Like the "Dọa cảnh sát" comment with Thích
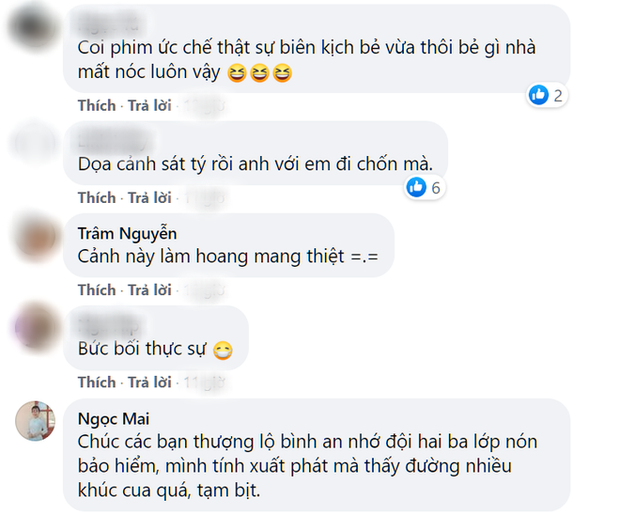The image size is (620, 515). point(96,197)
